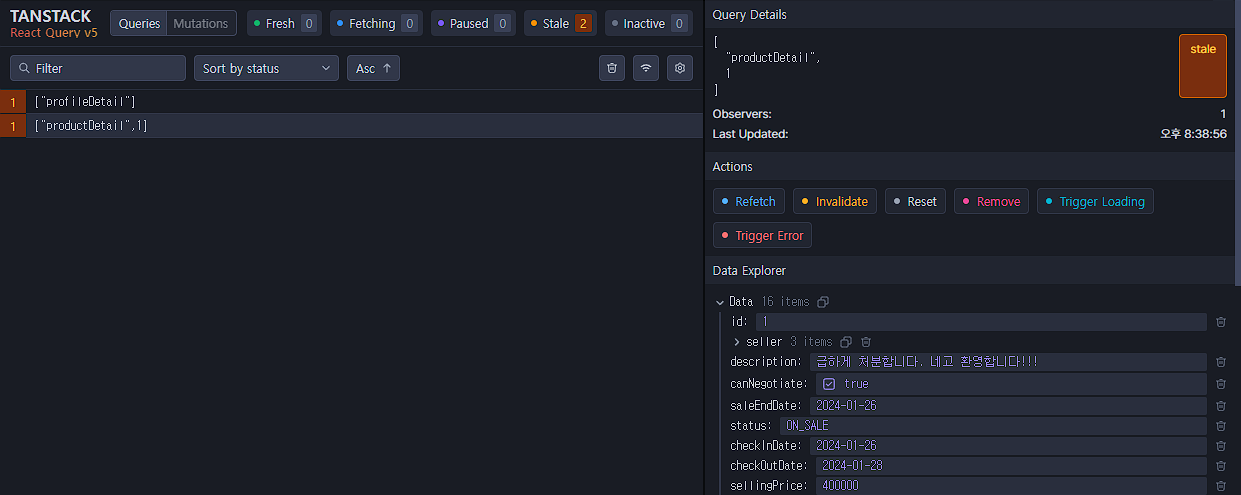Delete the seller item via its trash icon
Image resolution: width=1241 pixels, height=495 pixels.
coord(866,342)
